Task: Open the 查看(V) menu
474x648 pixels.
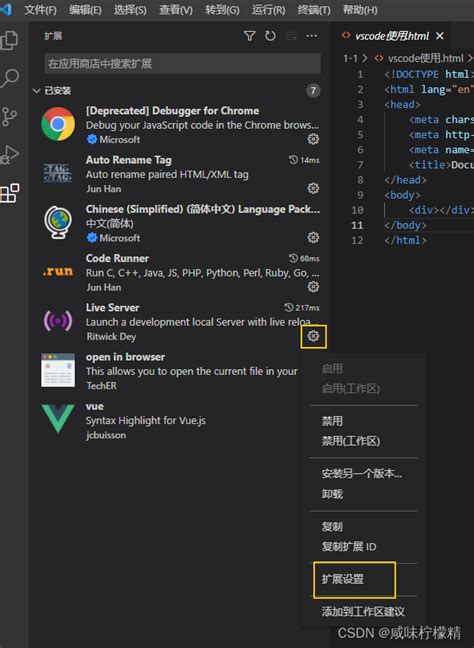Action: pos(176,10)
